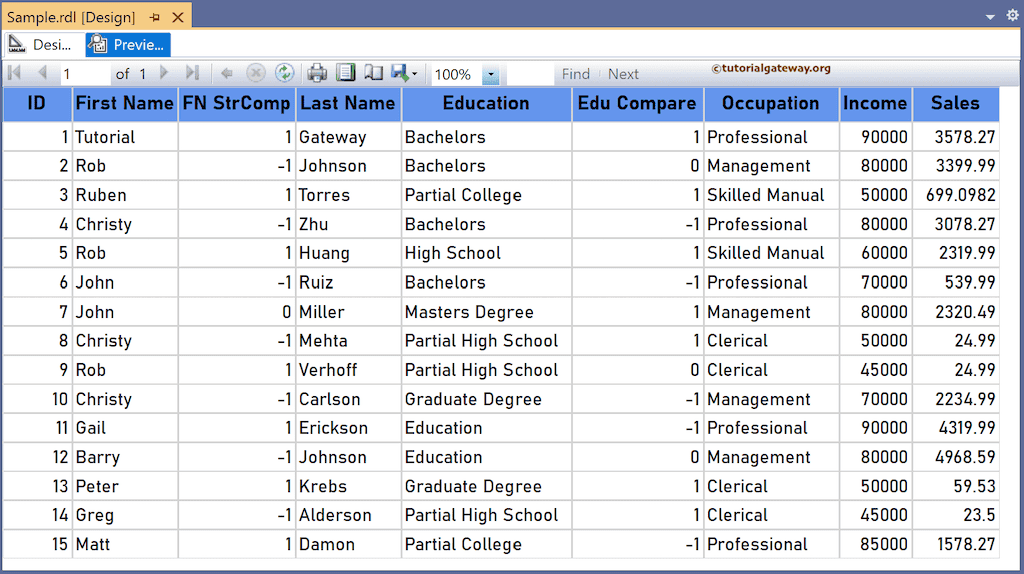Go to the next report page
The image size is (1024, 574).
click(164, 73)
